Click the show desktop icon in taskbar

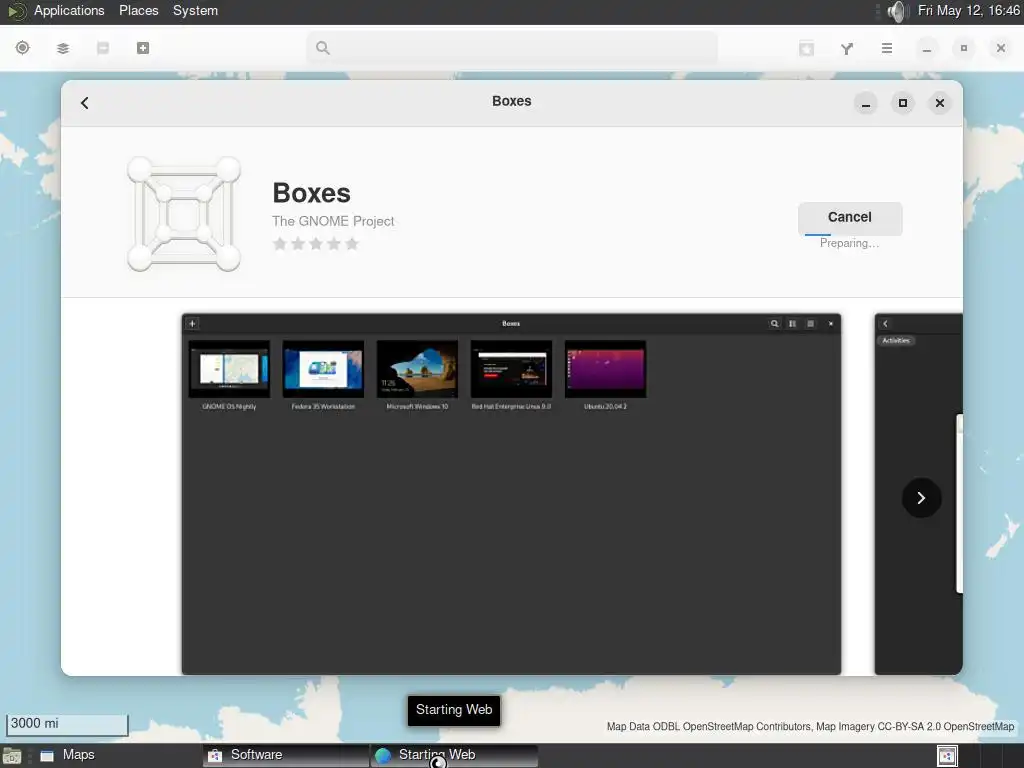tap(12, 756)
